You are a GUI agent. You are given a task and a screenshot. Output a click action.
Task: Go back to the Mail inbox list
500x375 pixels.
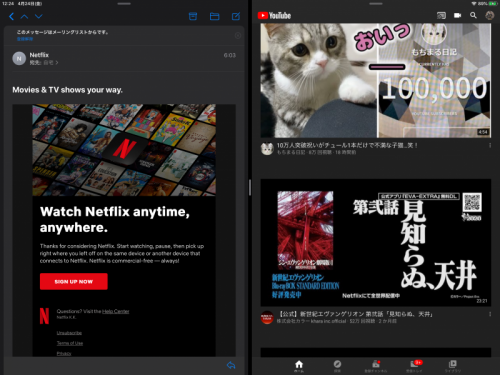click(x=11, y=16)
